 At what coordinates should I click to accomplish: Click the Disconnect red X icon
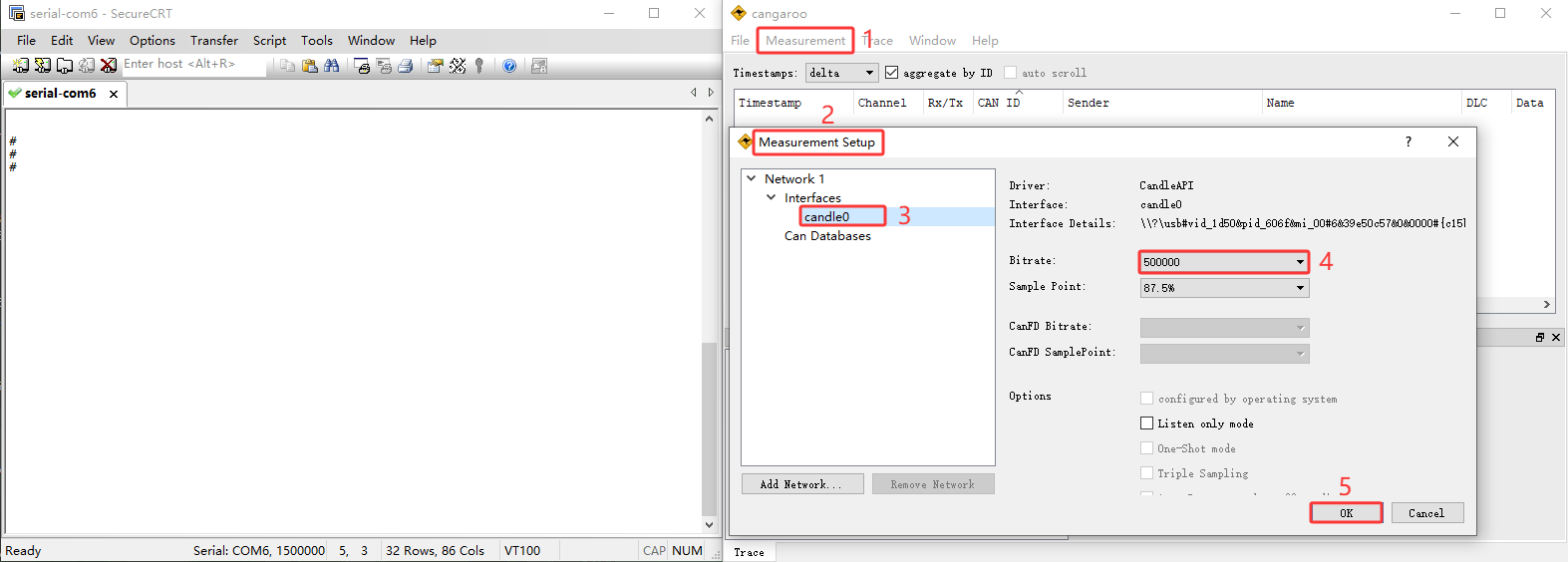pyautogui.click(x=109, y=66)
